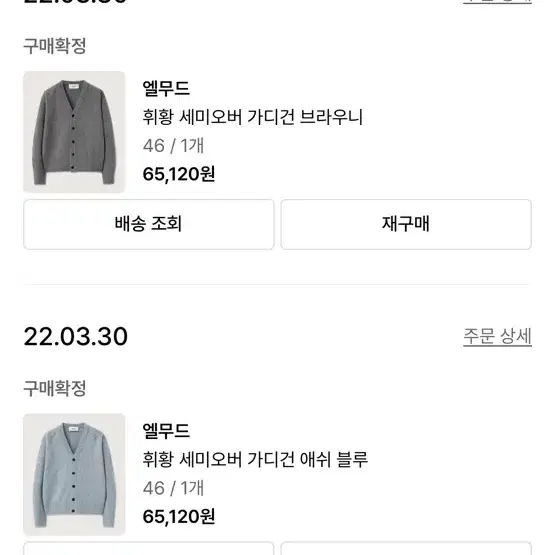Image resolution: width=555 pixels, height=555 pixels.
Task: Tap the 배송 조회 button
Action: pos(149,224)
